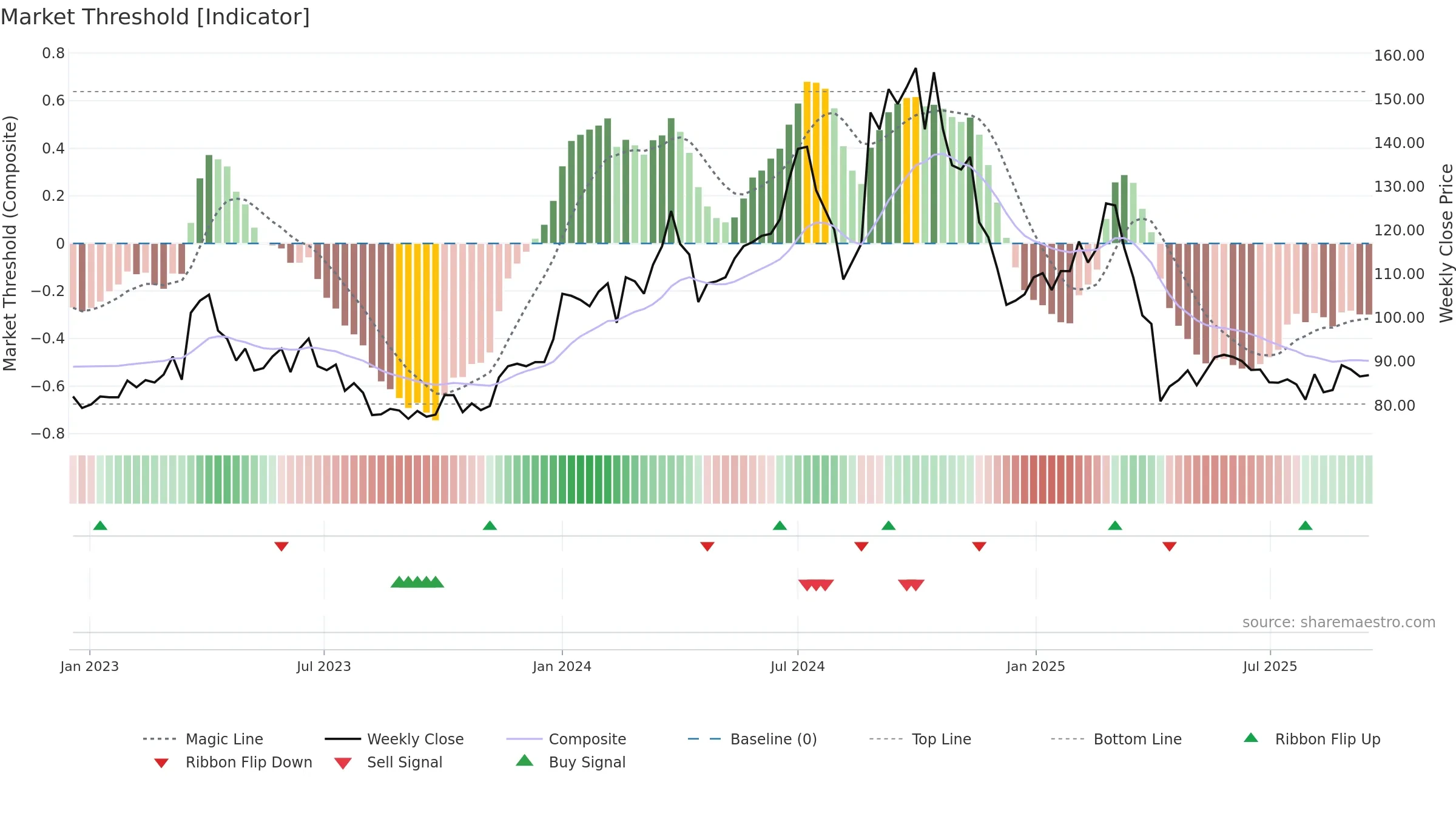
Task: Click the 0.8 left axis tick label
Action: click(53, 53)
